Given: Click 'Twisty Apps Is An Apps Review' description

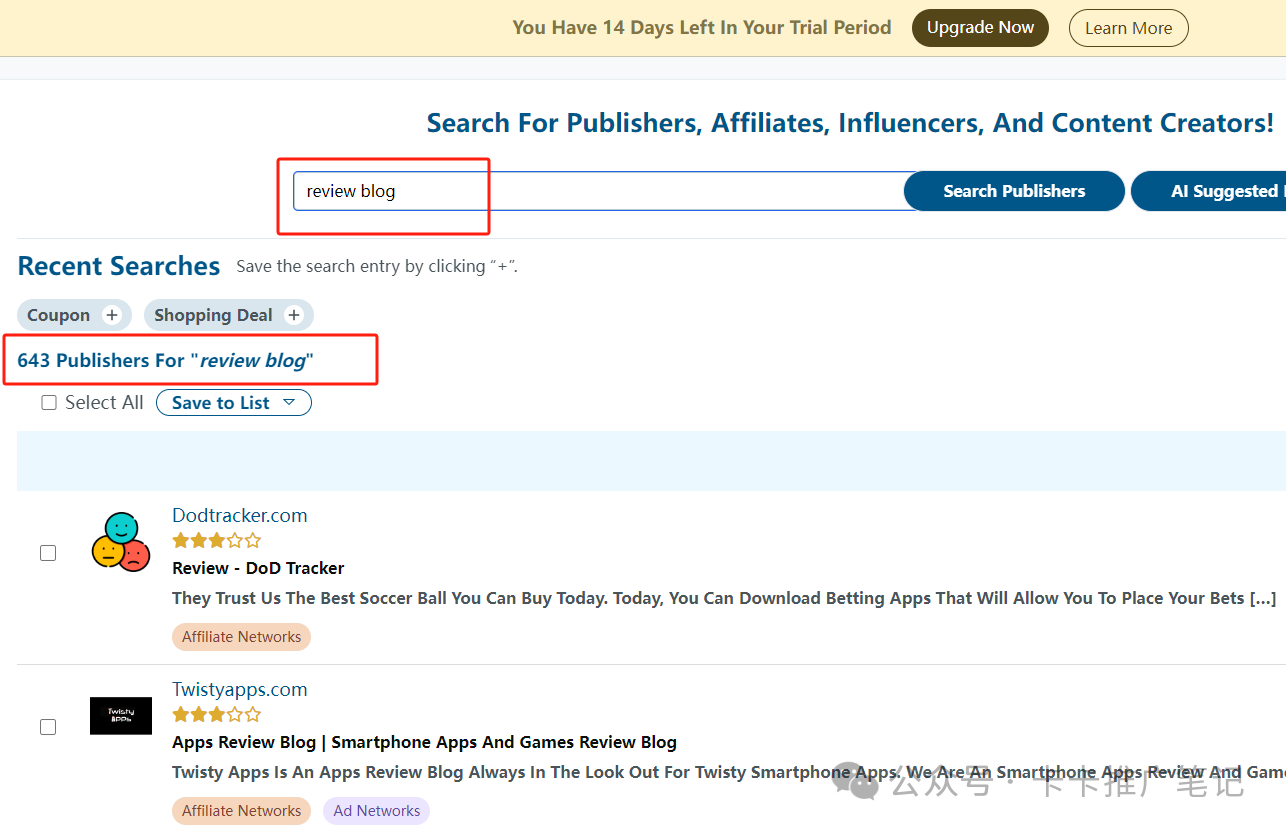Looking at the screenshot, I should tap(728, 772).
